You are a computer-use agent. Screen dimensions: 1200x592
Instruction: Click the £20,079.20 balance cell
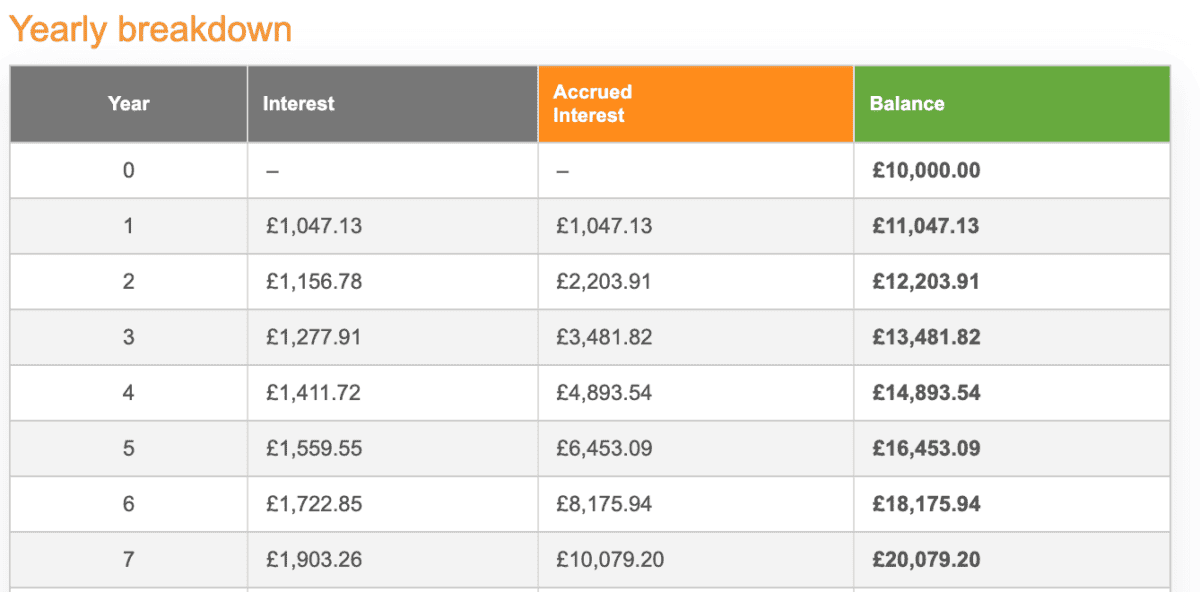(926, 560)
